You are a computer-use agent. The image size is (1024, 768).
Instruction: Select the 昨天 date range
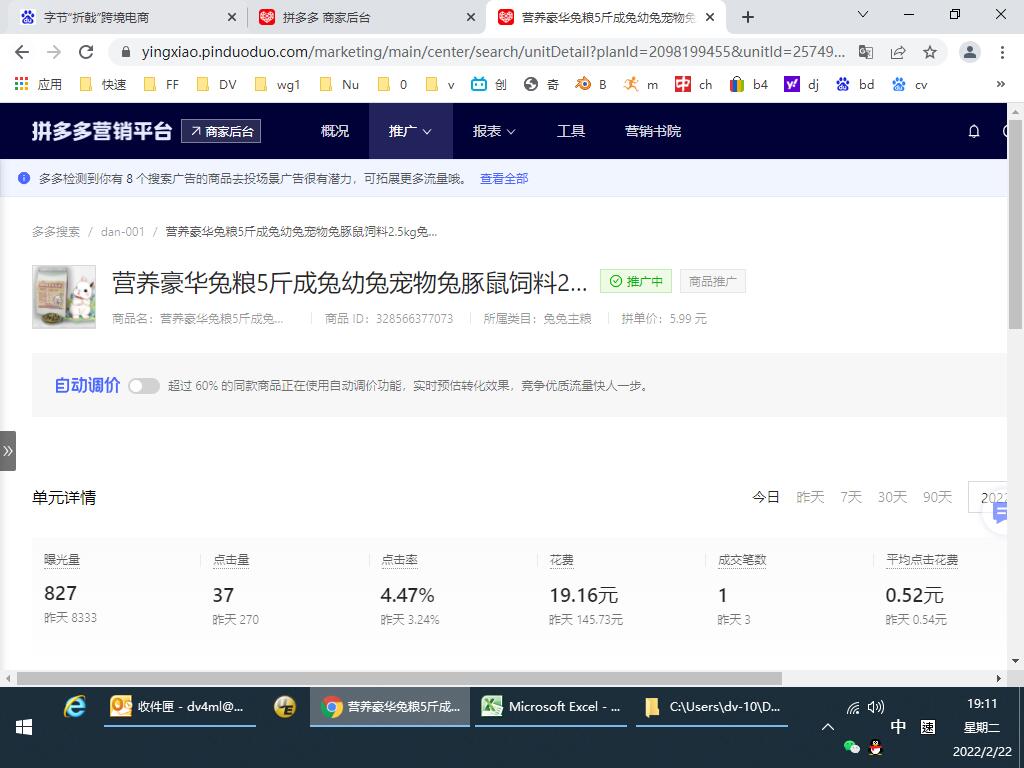pyautogui.click(x=810, y=498)
